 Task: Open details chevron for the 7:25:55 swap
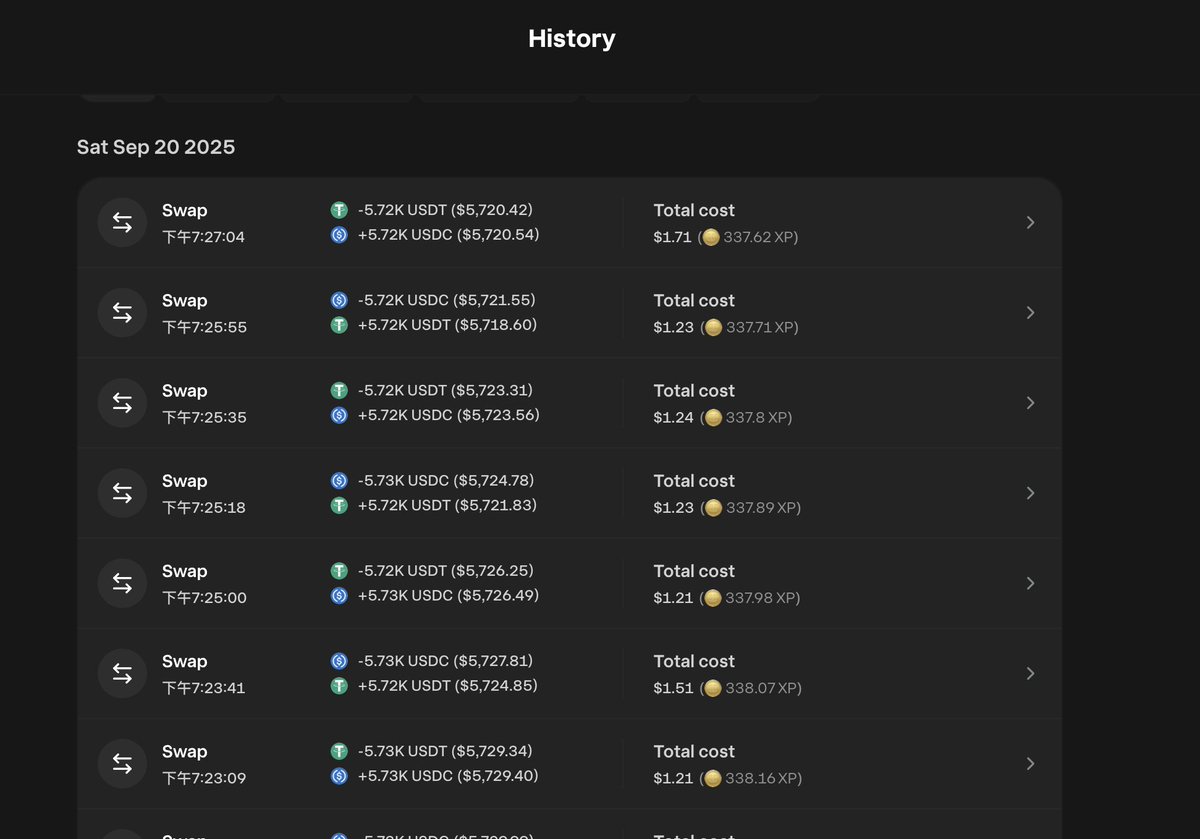pyautogui.click(x=1031, y=313)
